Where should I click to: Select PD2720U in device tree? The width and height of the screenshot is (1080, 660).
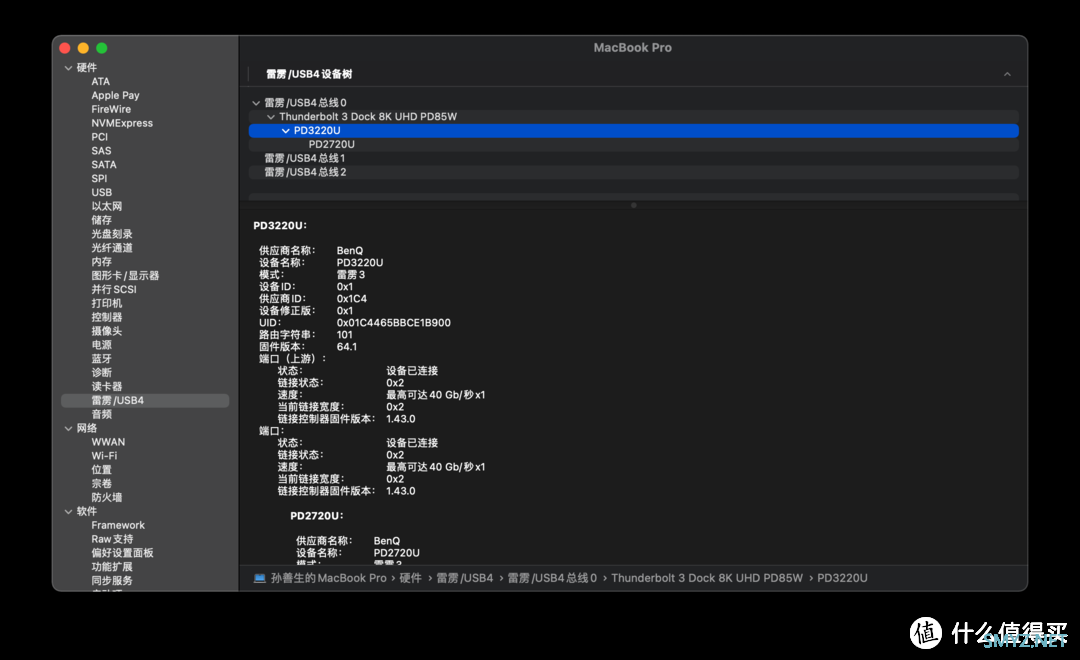click(331, 144)
